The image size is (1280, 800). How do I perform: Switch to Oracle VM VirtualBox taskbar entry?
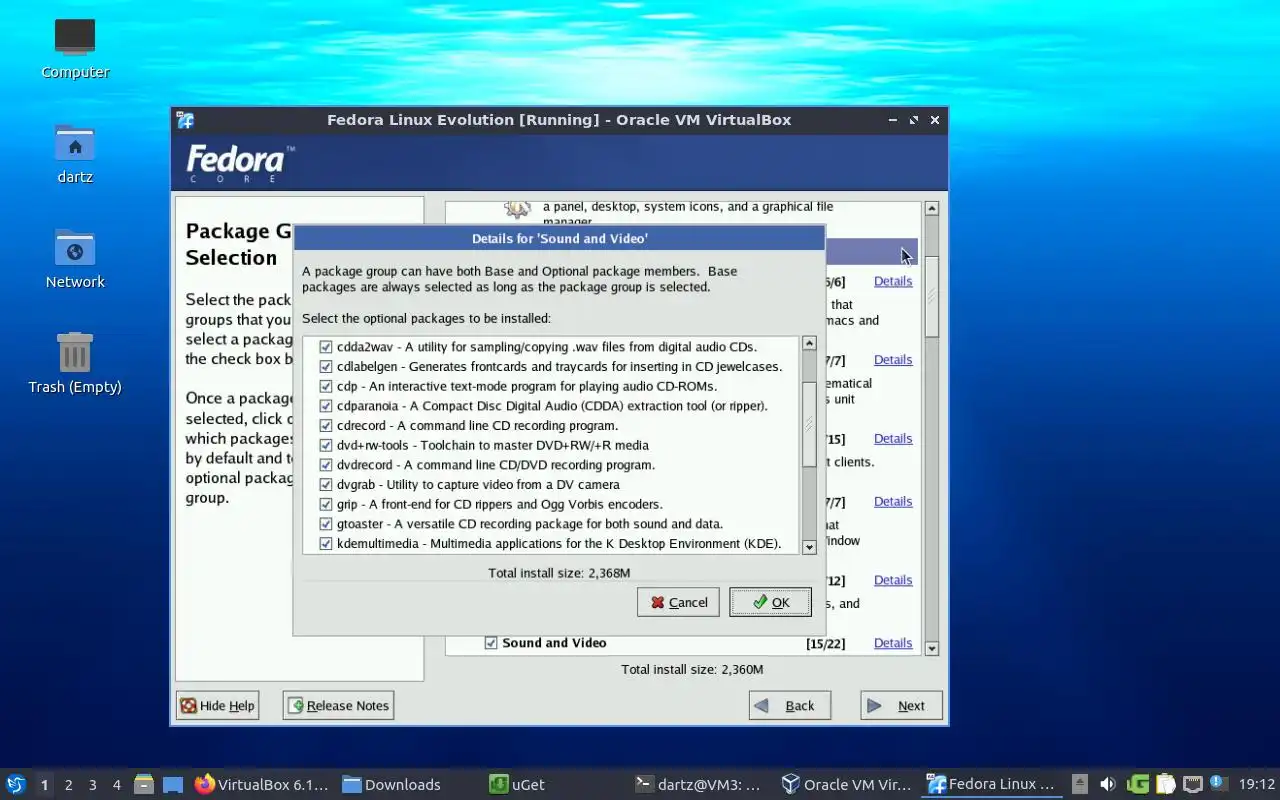click(846, 784)
